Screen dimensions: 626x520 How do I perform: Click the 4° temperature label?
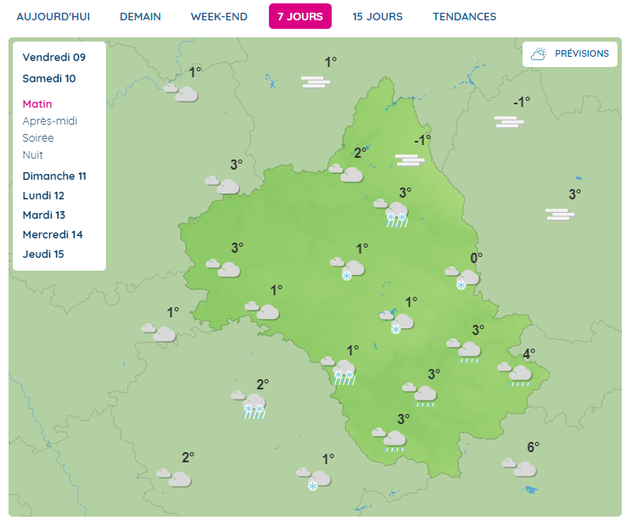(529, 354)
